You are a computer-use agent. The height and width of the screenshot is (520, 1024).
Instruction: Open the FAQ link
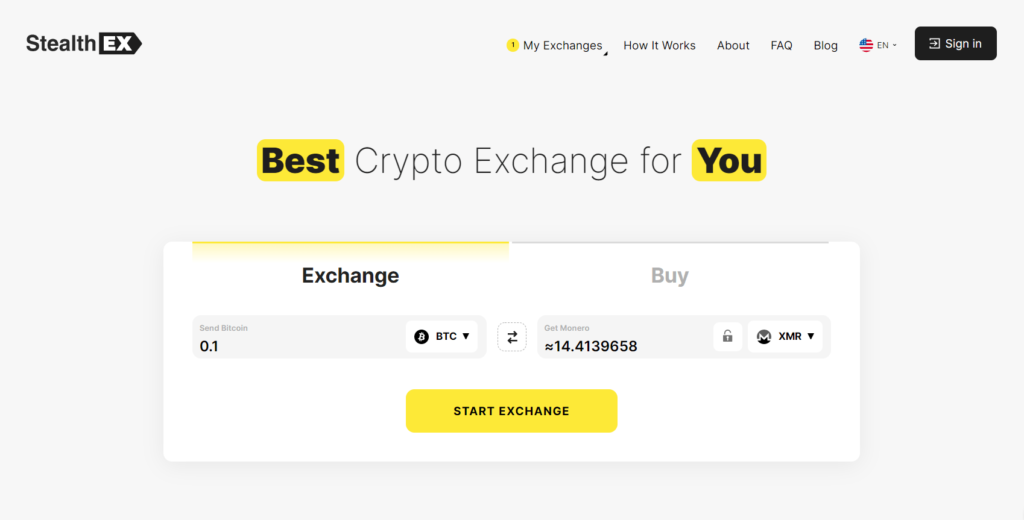click(781, 45)
